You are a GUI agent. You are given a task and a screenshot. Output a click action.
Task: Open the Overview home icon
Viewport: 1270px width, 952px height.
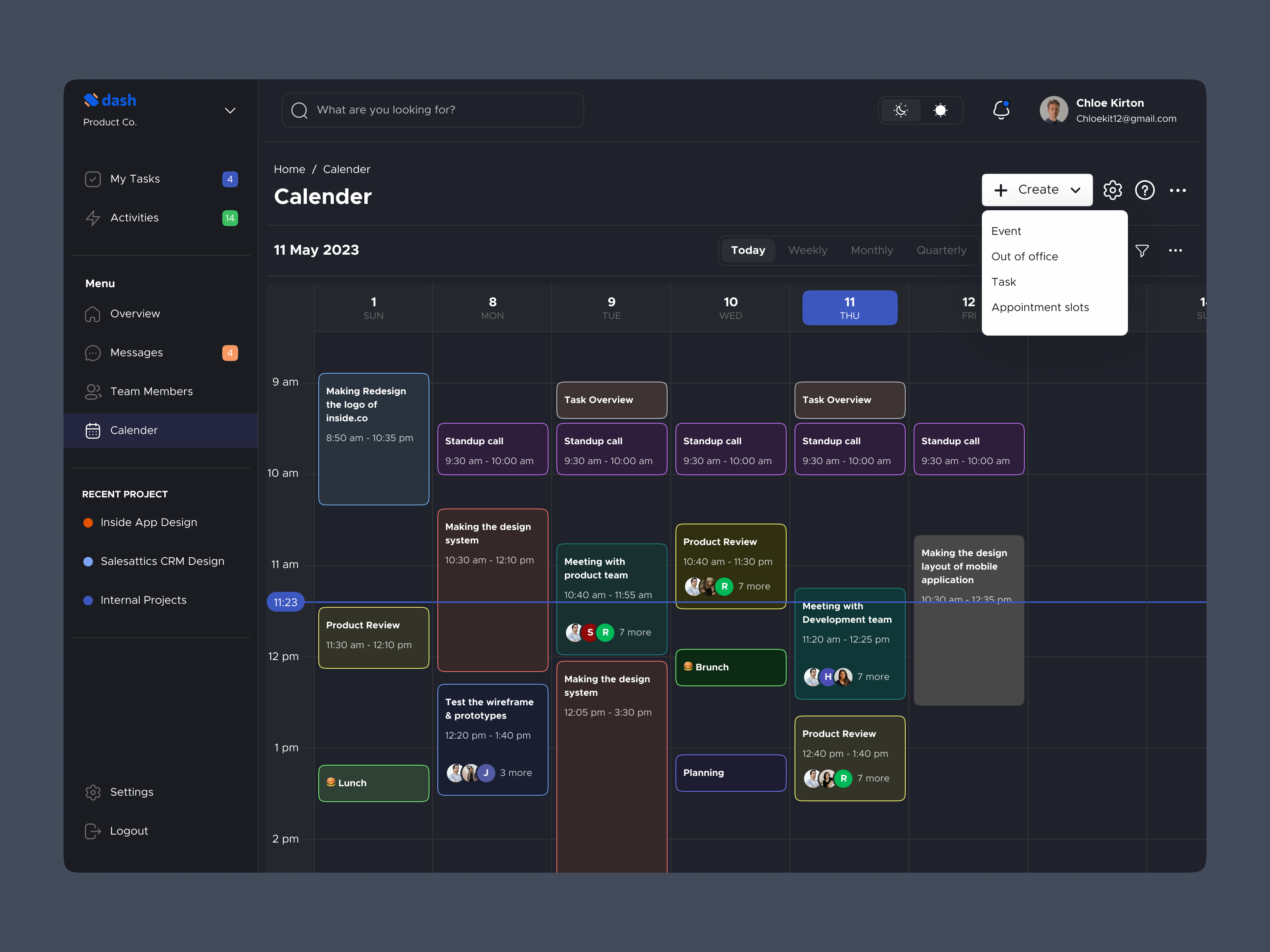[x=92, y=313]
